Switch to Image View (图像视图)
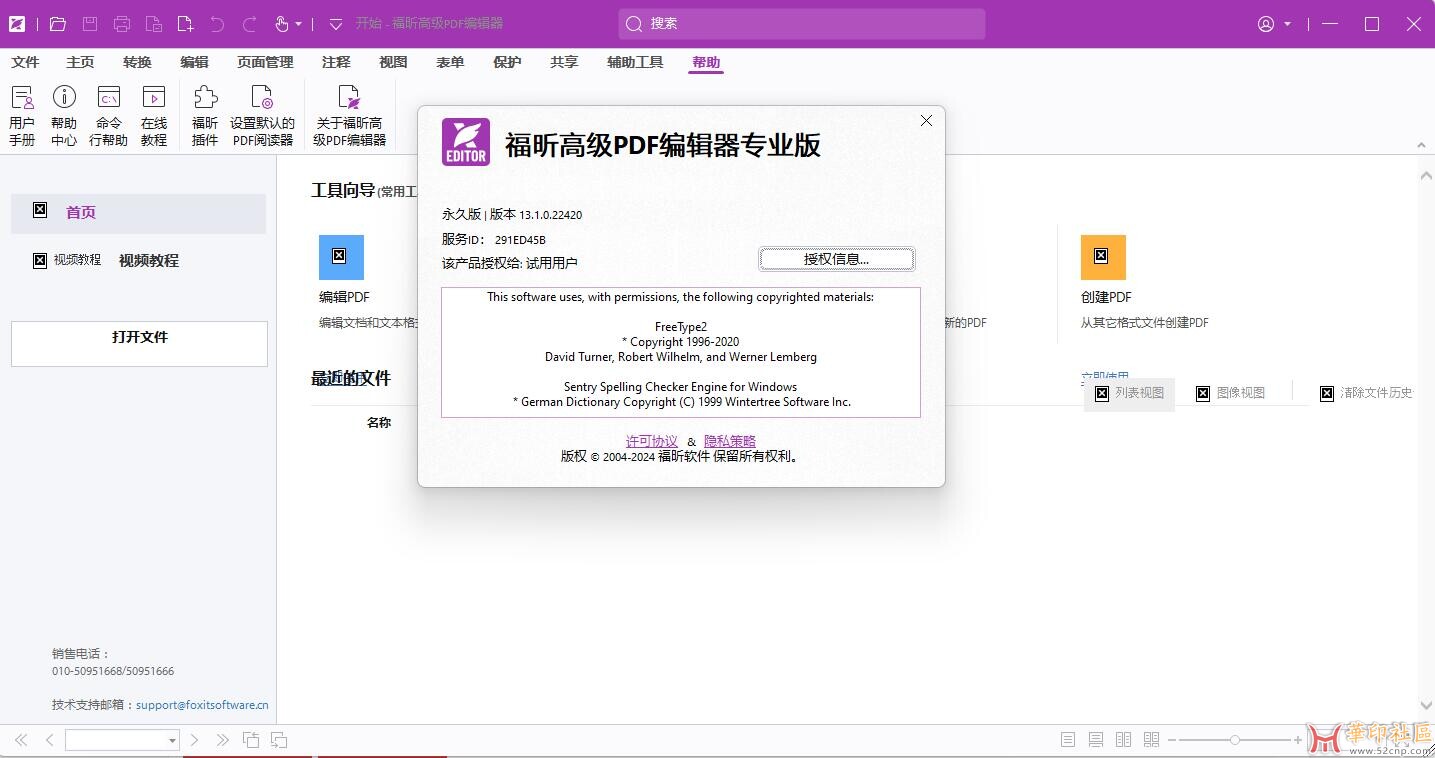Screen dimensions: 1435x758 point(1231,393)
